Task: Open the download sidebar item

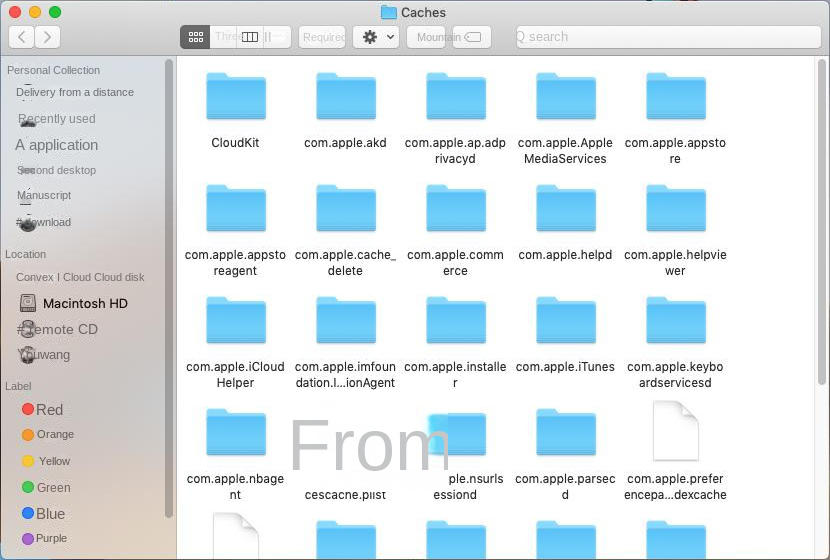Action: 44,222
